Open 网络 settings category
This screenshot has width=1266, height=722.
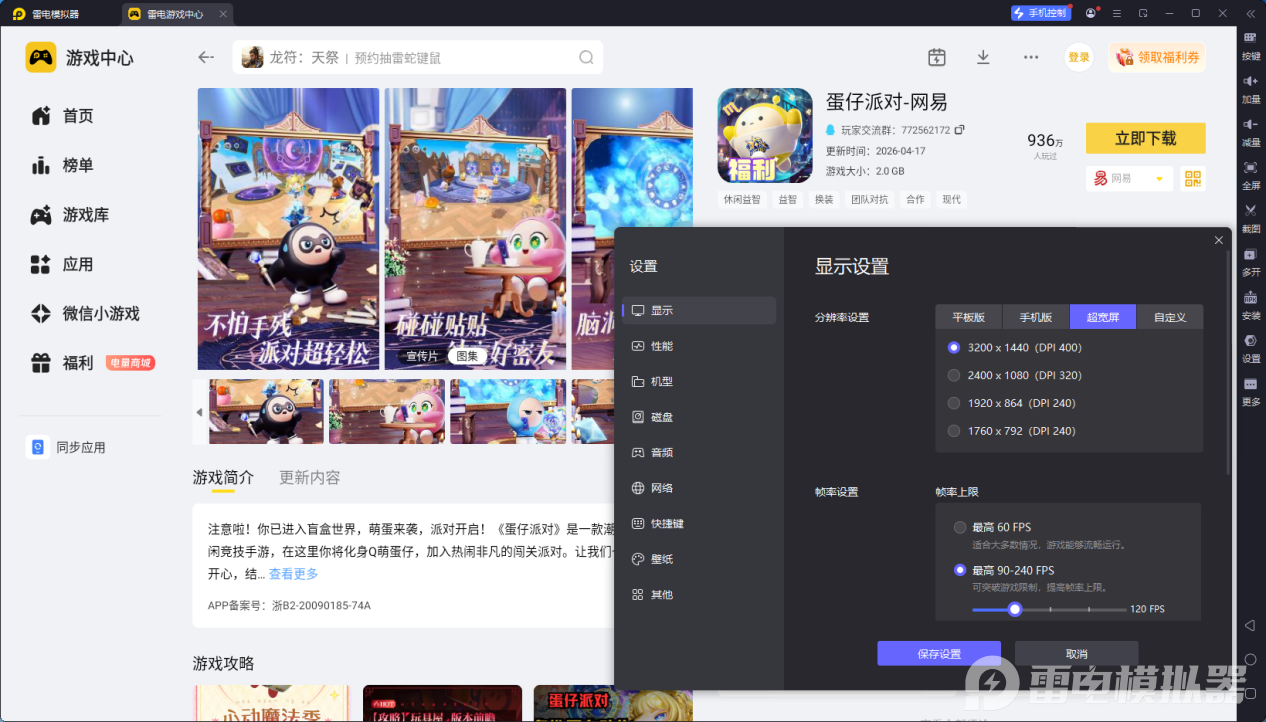point(699,488)
